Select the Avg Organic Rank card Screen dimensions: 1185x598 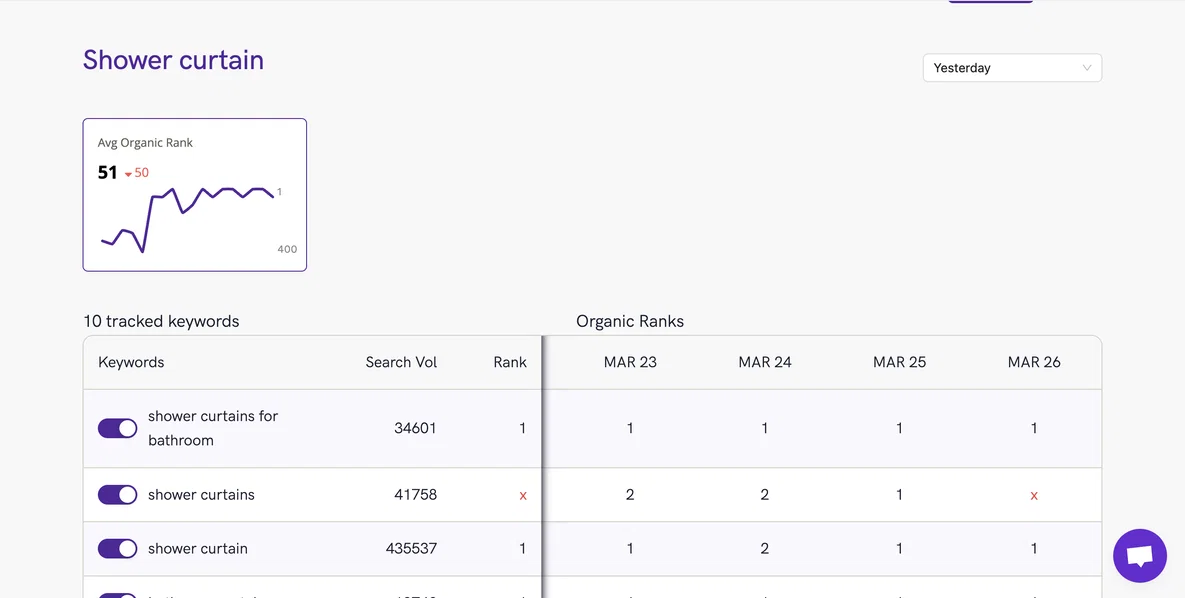[x=194, y=195]
